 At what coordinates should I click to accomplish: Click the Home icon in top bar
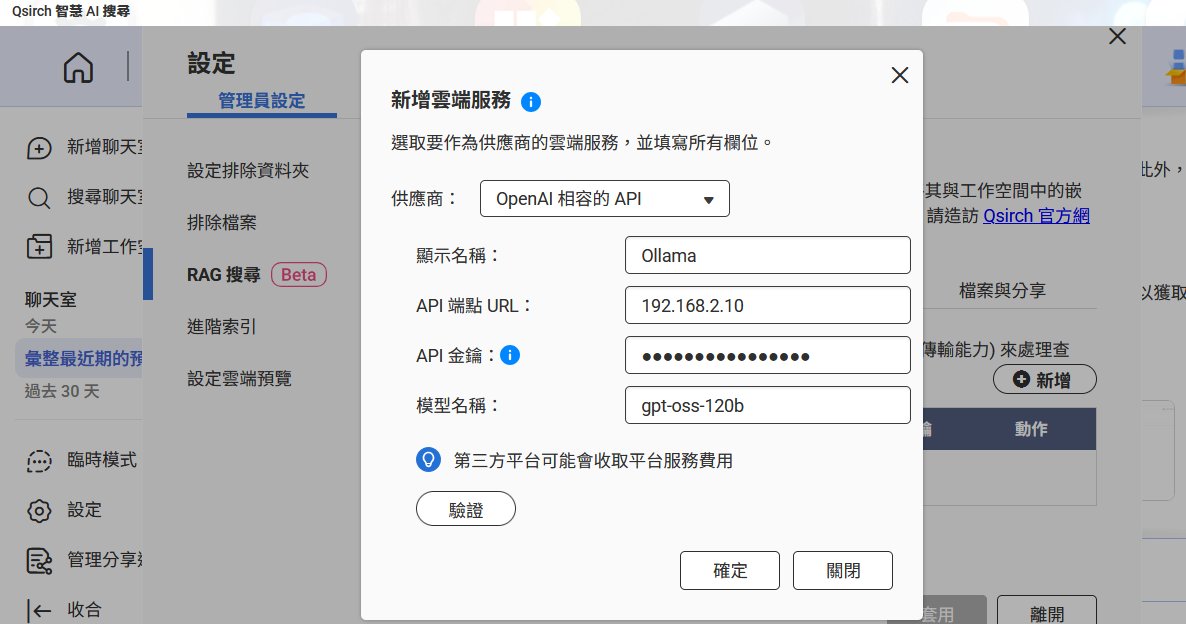[x=78, y=68]
